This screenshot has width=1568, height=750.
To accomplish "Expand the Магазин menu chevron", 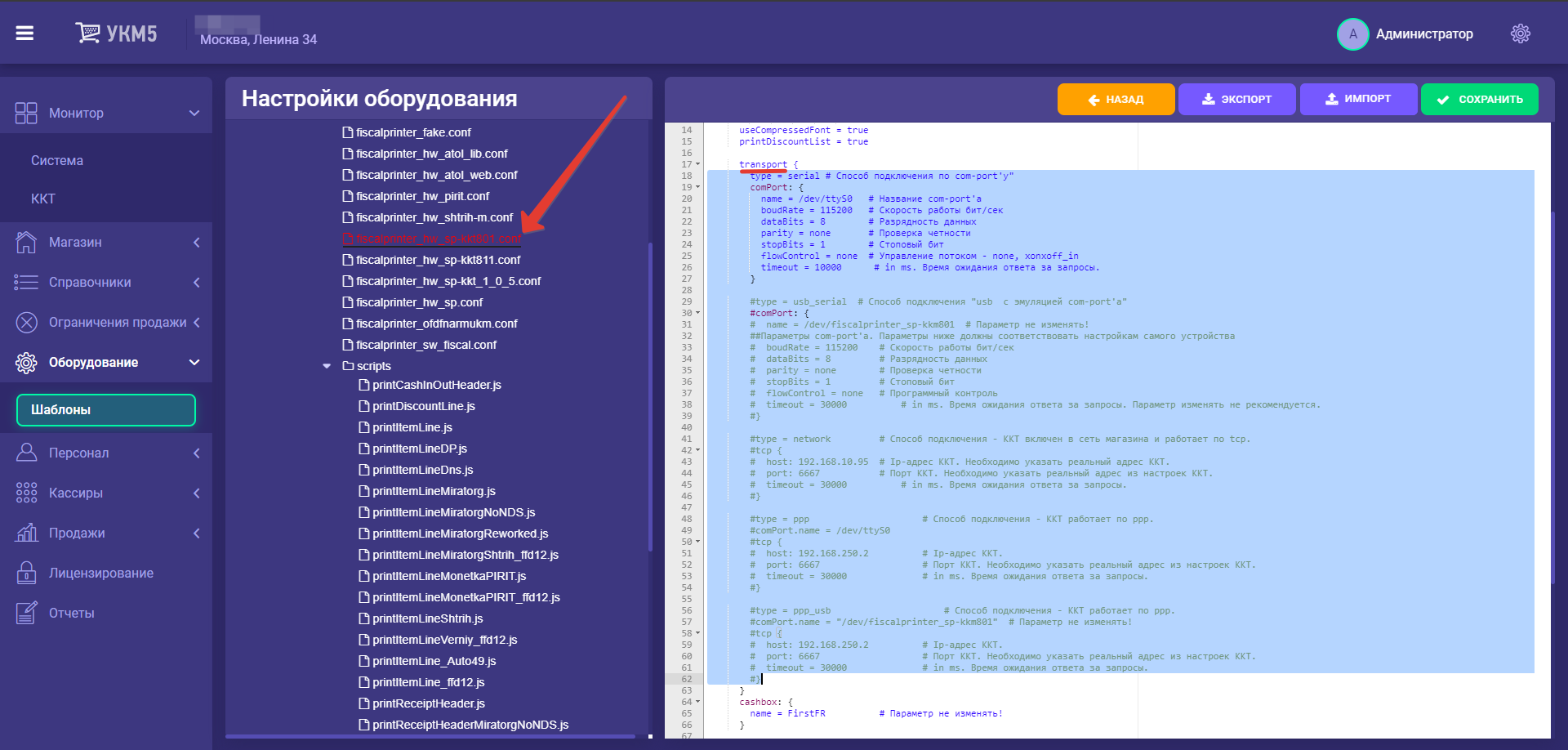I will coord(196,242).
